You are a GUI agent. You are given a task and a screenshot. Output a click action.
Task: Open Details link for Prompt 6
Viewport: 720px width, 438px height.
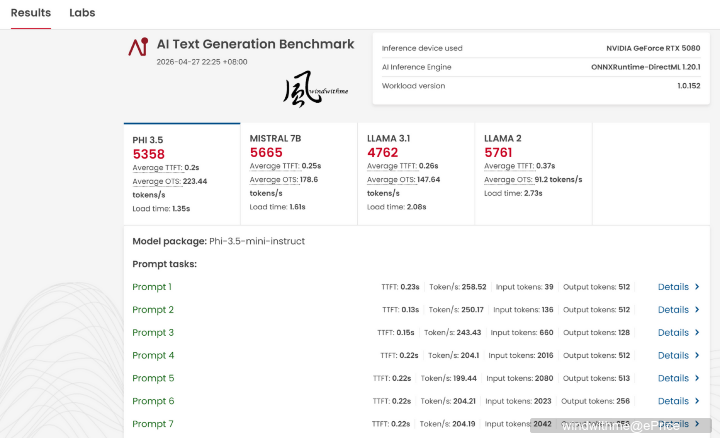673,401
